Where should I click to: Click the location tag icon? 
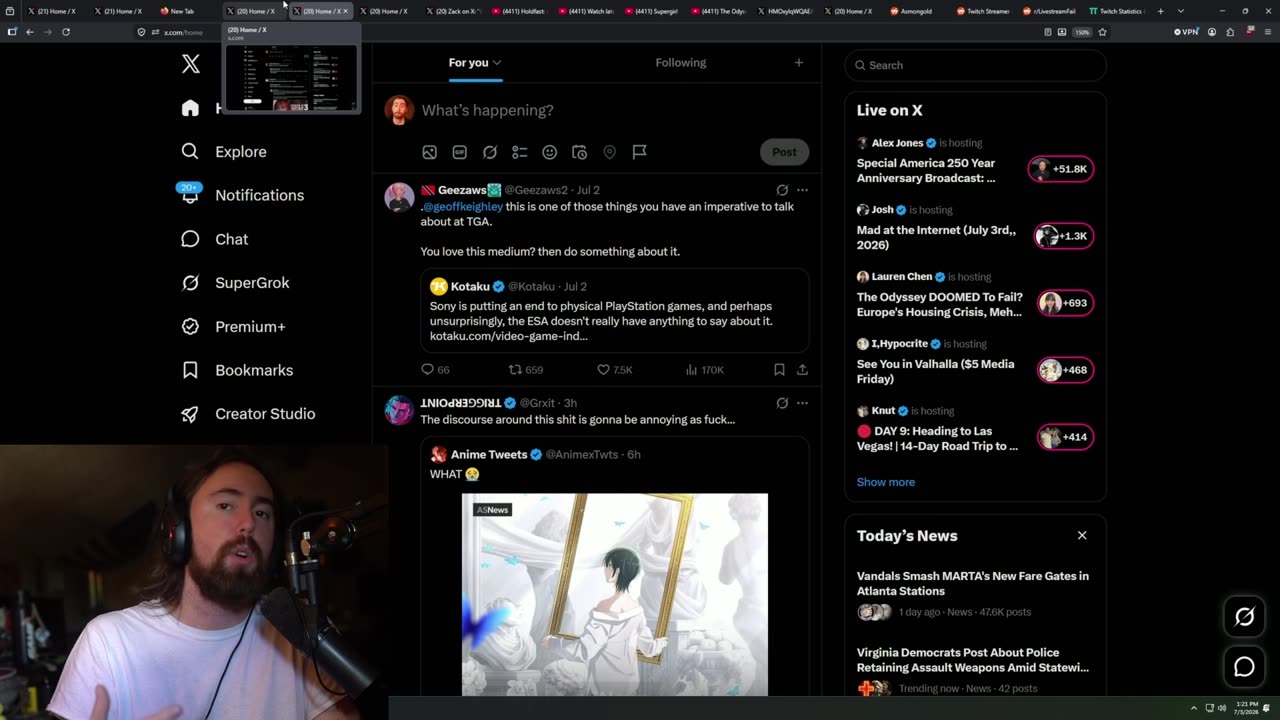pos(609,152)
